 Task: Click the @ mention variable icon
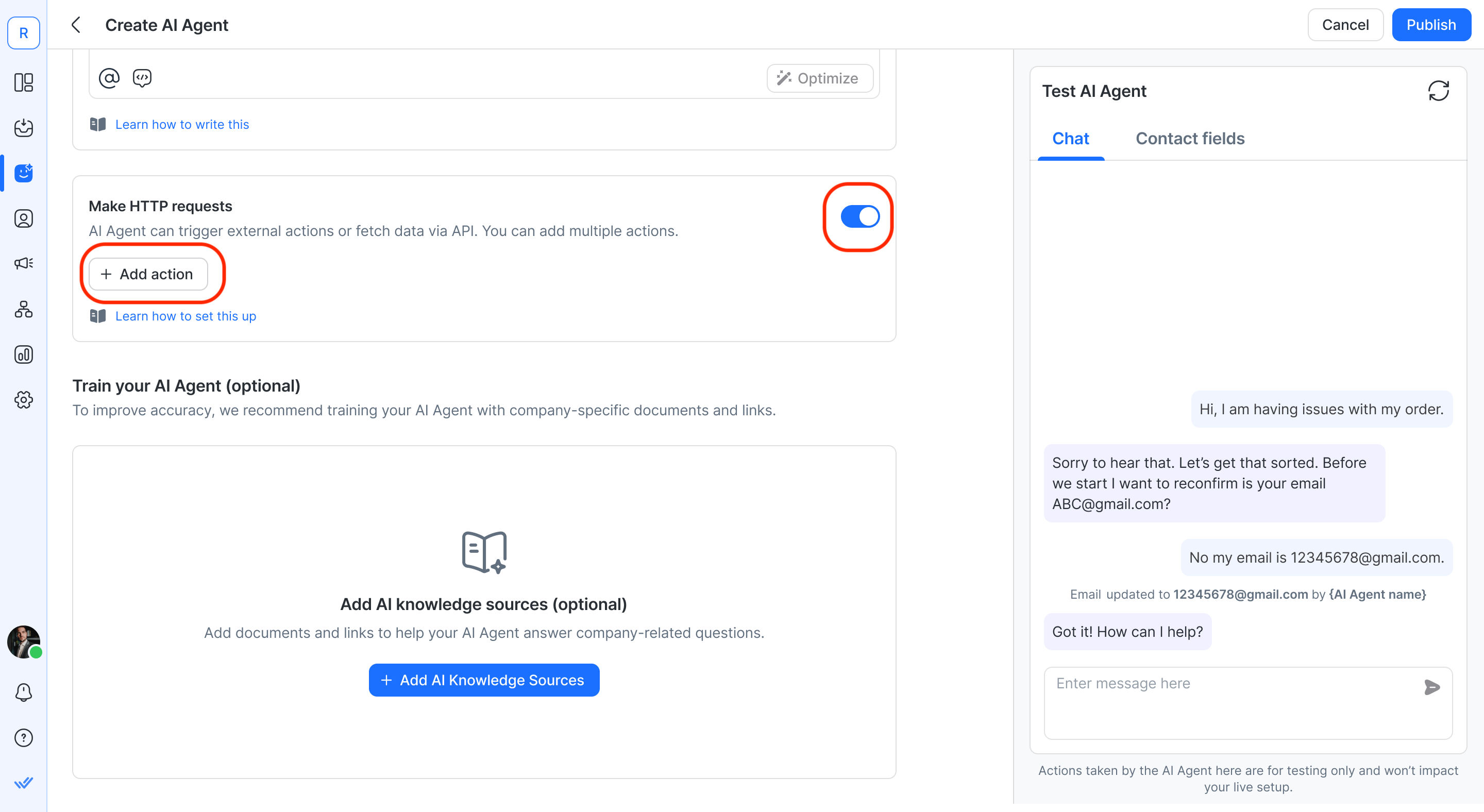point(109,78)
